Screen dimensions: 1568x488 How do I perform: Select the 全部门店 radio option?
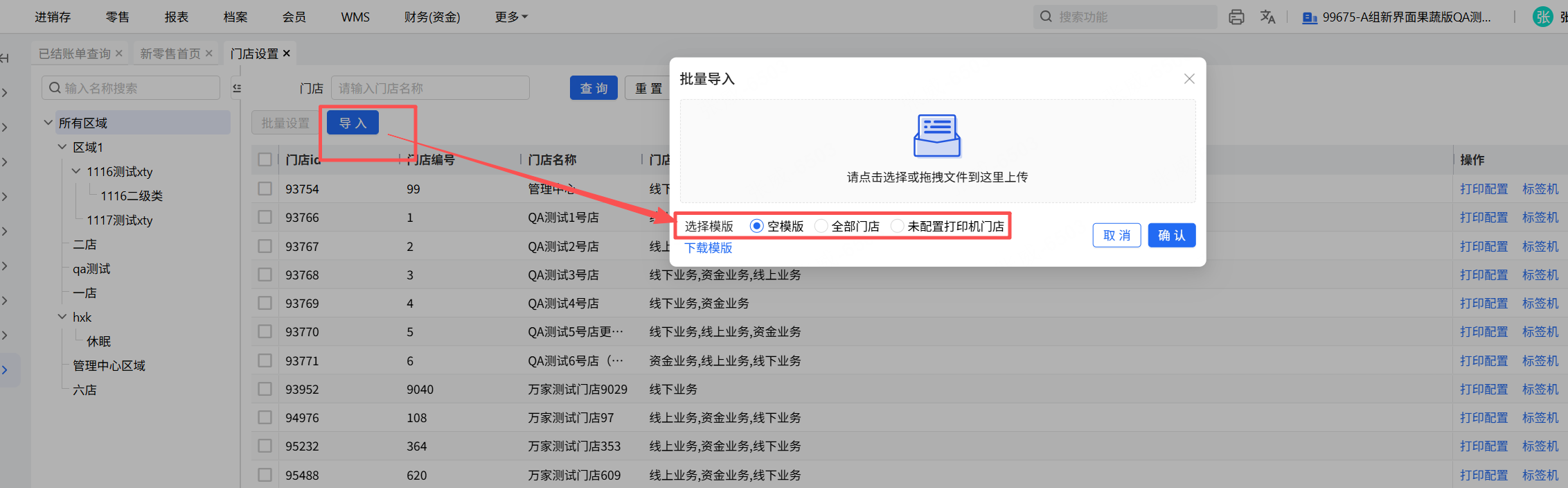tap(821, 226)
